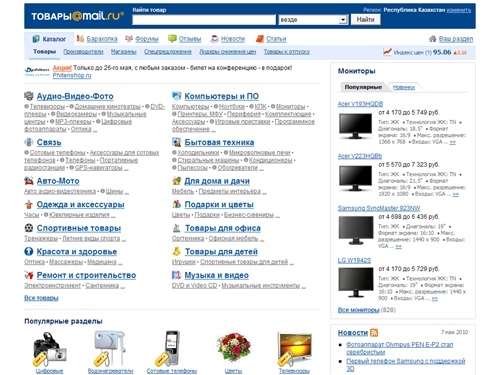Screen dimensions: 500x375
Task: Click the Спортивные товары ball icon
Action: [29, 228]
